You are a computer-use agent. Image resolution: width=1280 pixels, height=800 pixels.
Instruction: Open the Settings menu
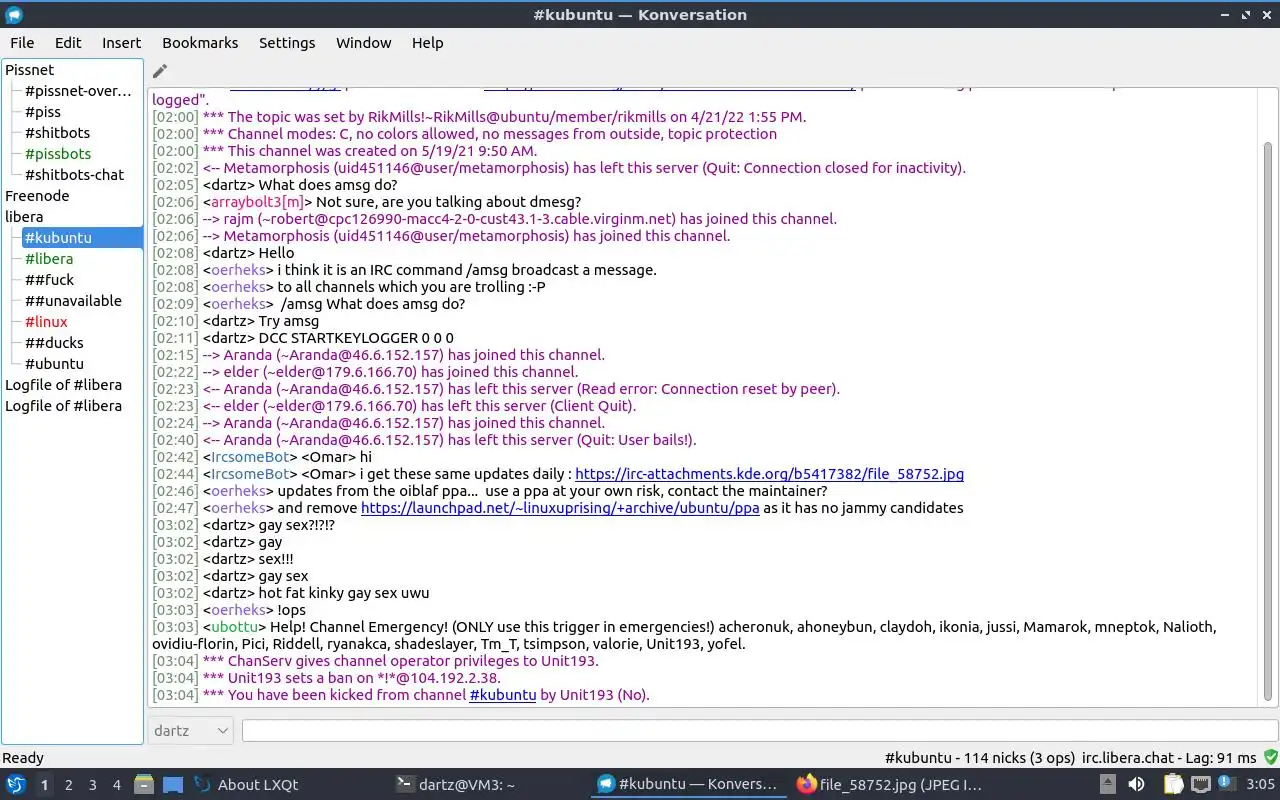[x=287, y=43]
